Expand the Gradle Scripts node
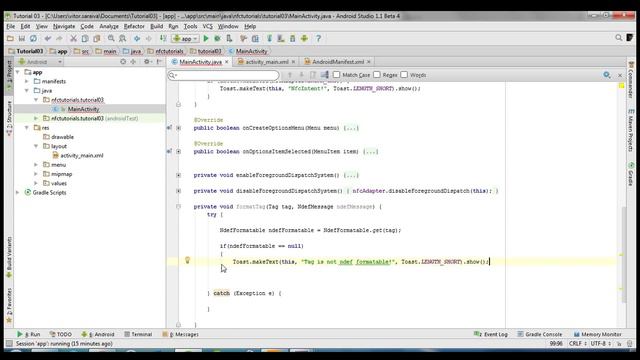 point(18,192)
